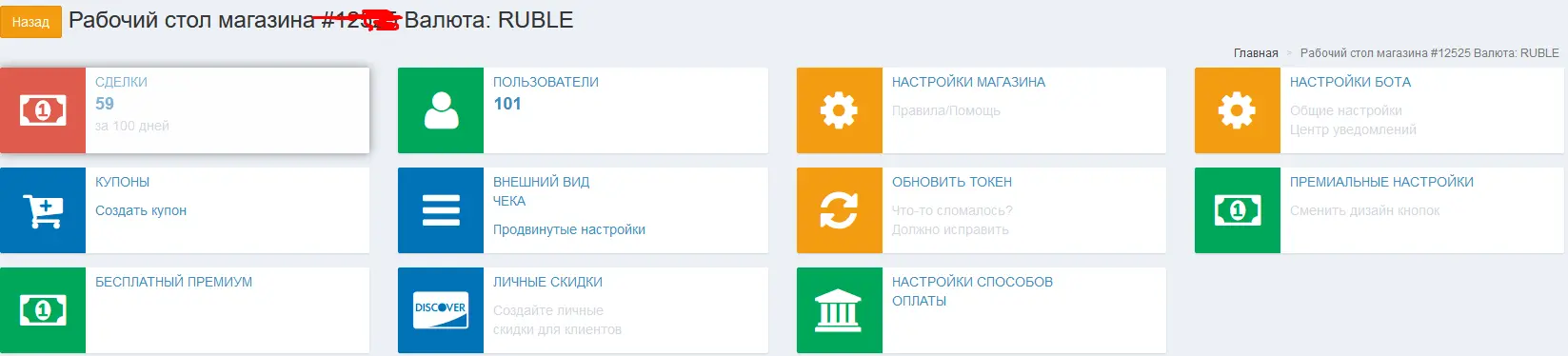Click the 101 users count
The width and height of the screenshot is (1568, 356).
click(x=507, y=104)
